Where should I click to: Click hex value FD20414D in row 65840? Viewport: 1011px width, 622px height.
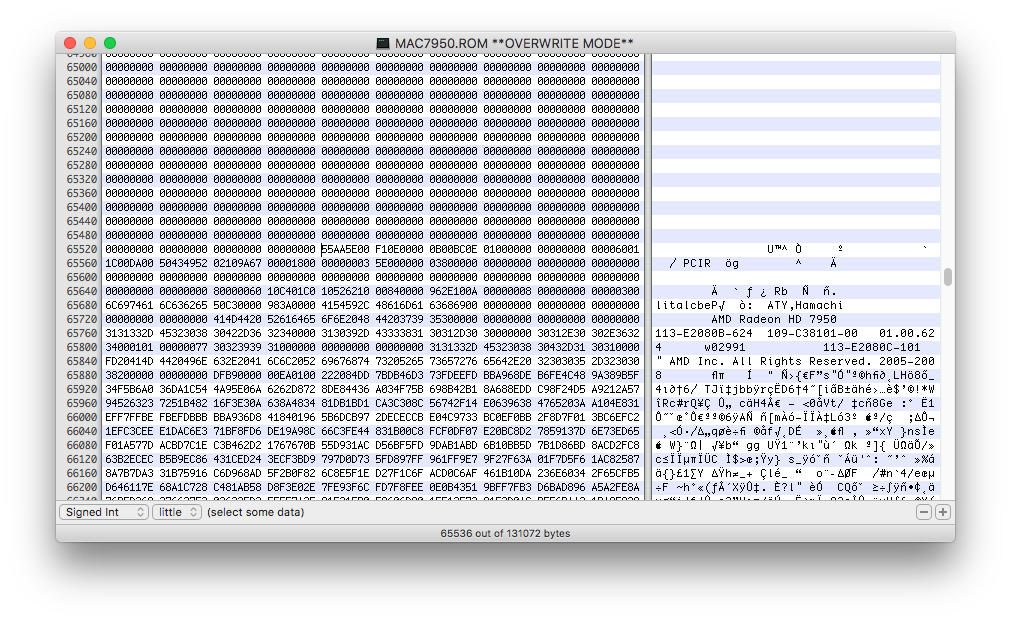pos(130,361)
